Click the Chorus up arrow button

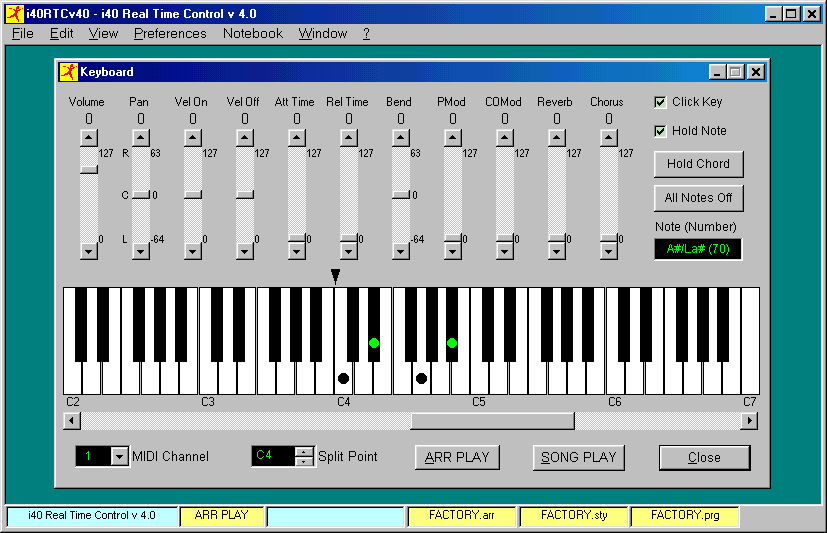(609, 138)
